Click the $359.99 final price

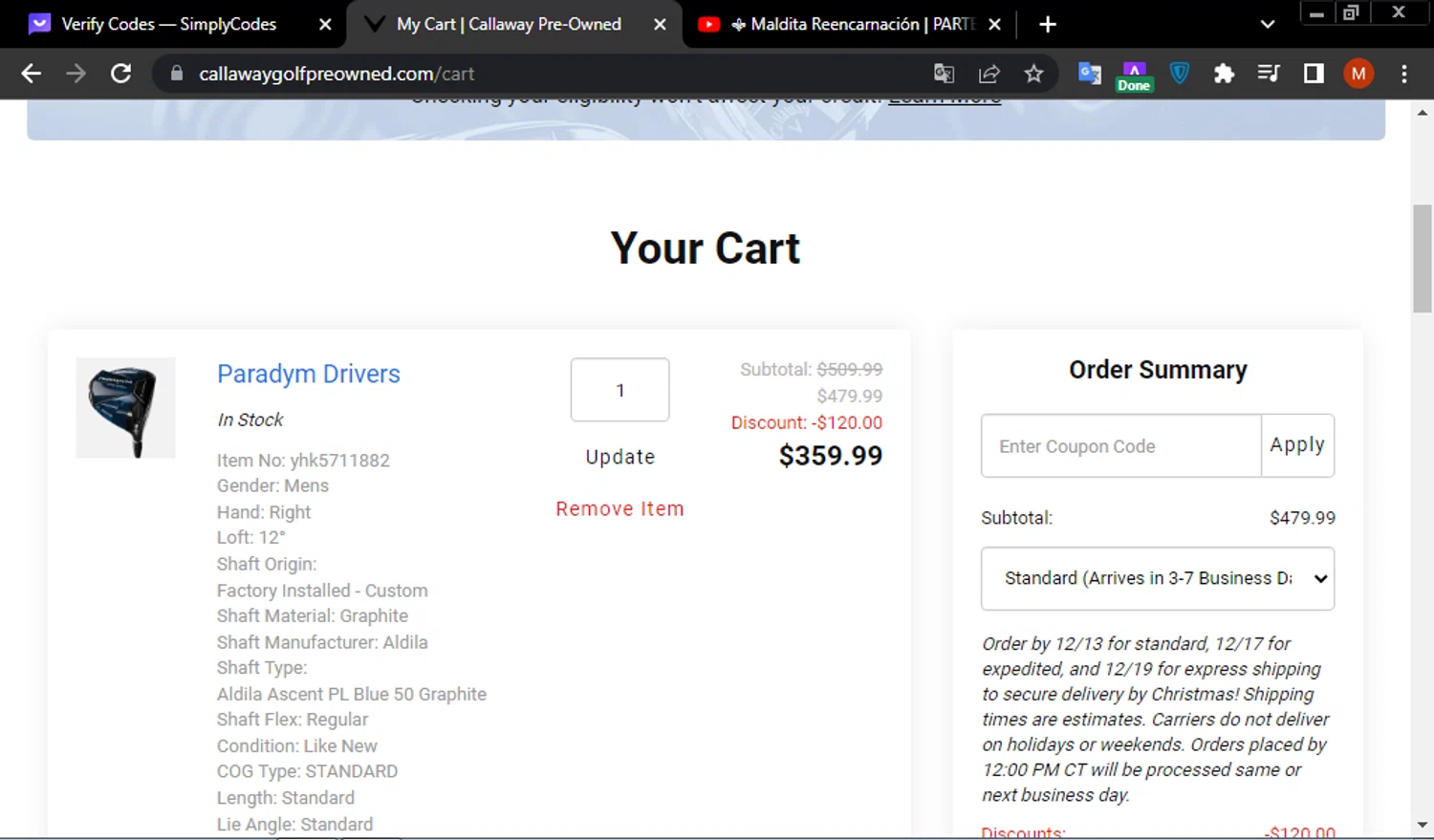[831, 456]
